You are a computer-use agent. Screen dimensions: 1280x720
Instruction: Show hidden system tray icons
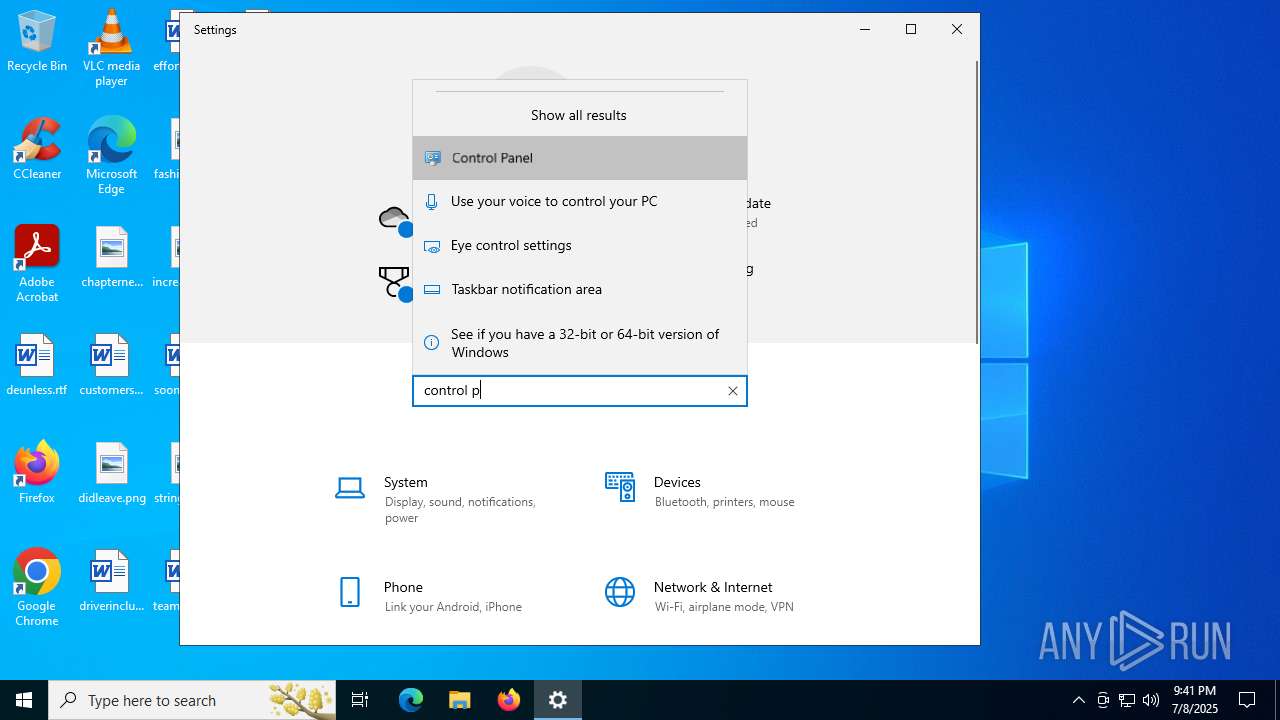coord(1078,700)
